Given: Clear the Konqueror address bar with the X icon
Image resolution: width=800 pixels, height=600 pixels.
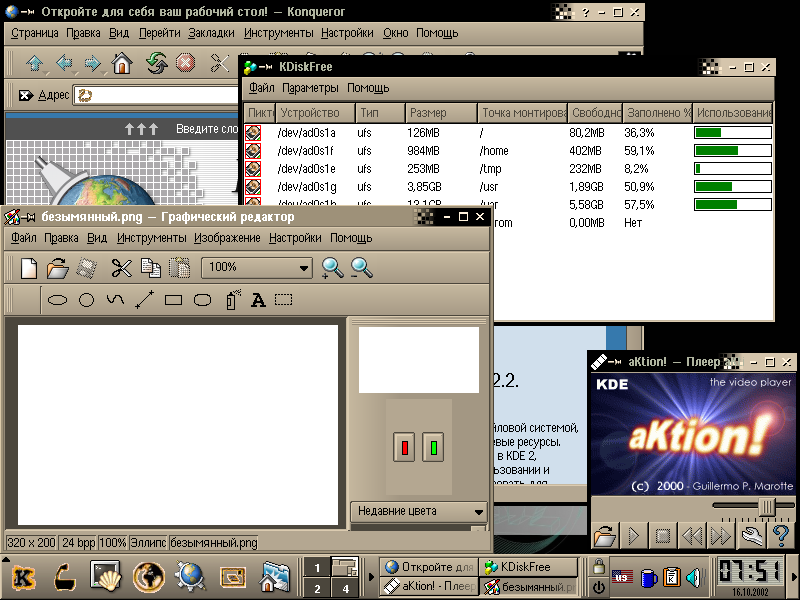Looking at the screenshot, I should (x=26, y=95).
